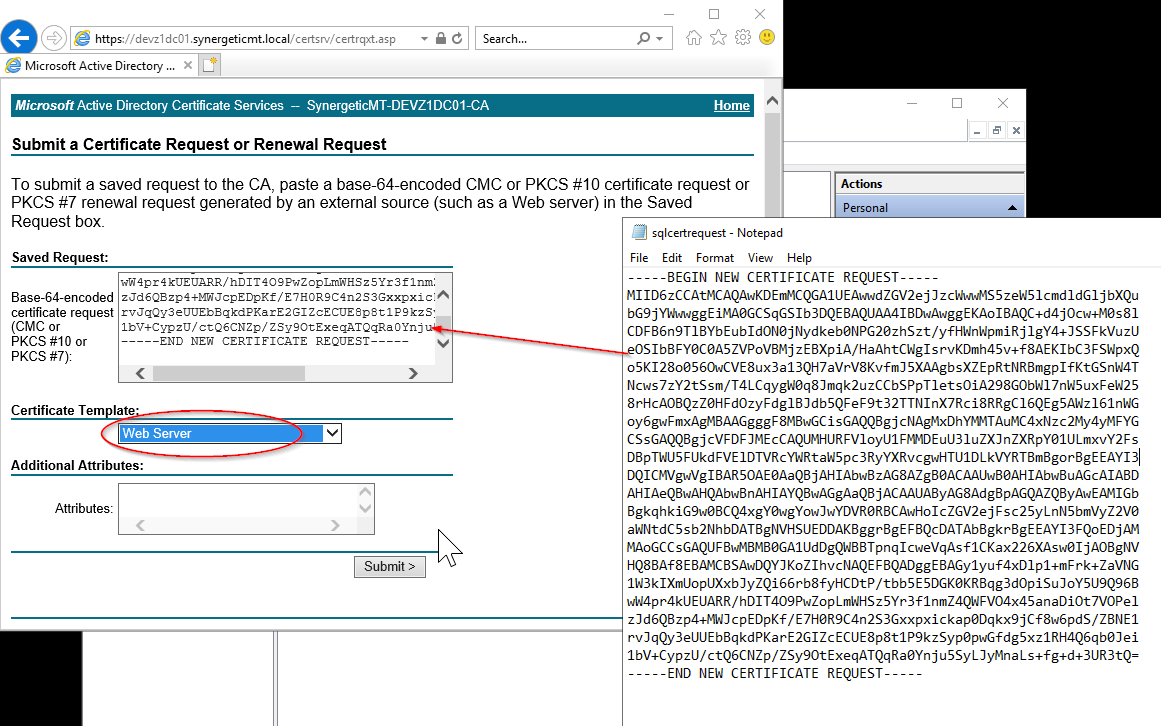
Task: Minimize the background console window
Action: tap(911, 103)
